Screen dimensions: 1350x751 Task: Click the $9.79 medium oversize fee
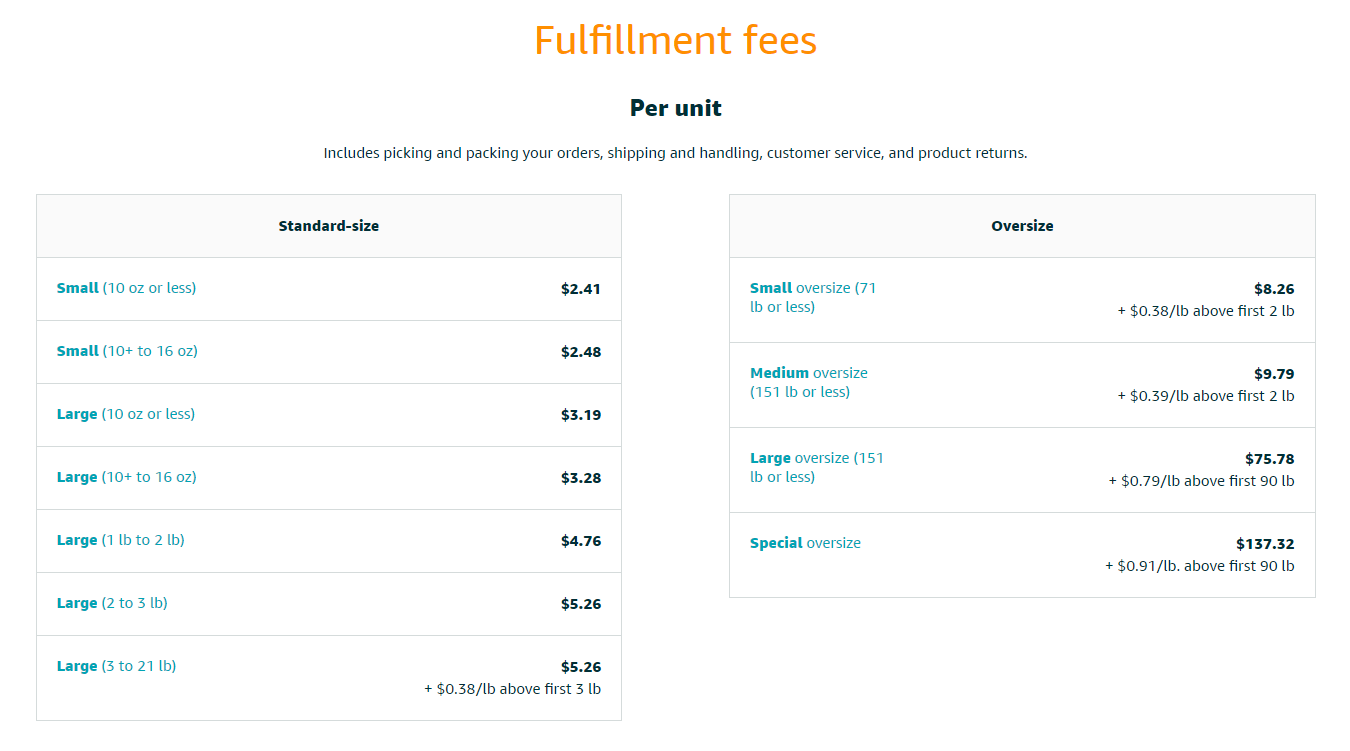pyautogui.click(x=1274, y=374)
